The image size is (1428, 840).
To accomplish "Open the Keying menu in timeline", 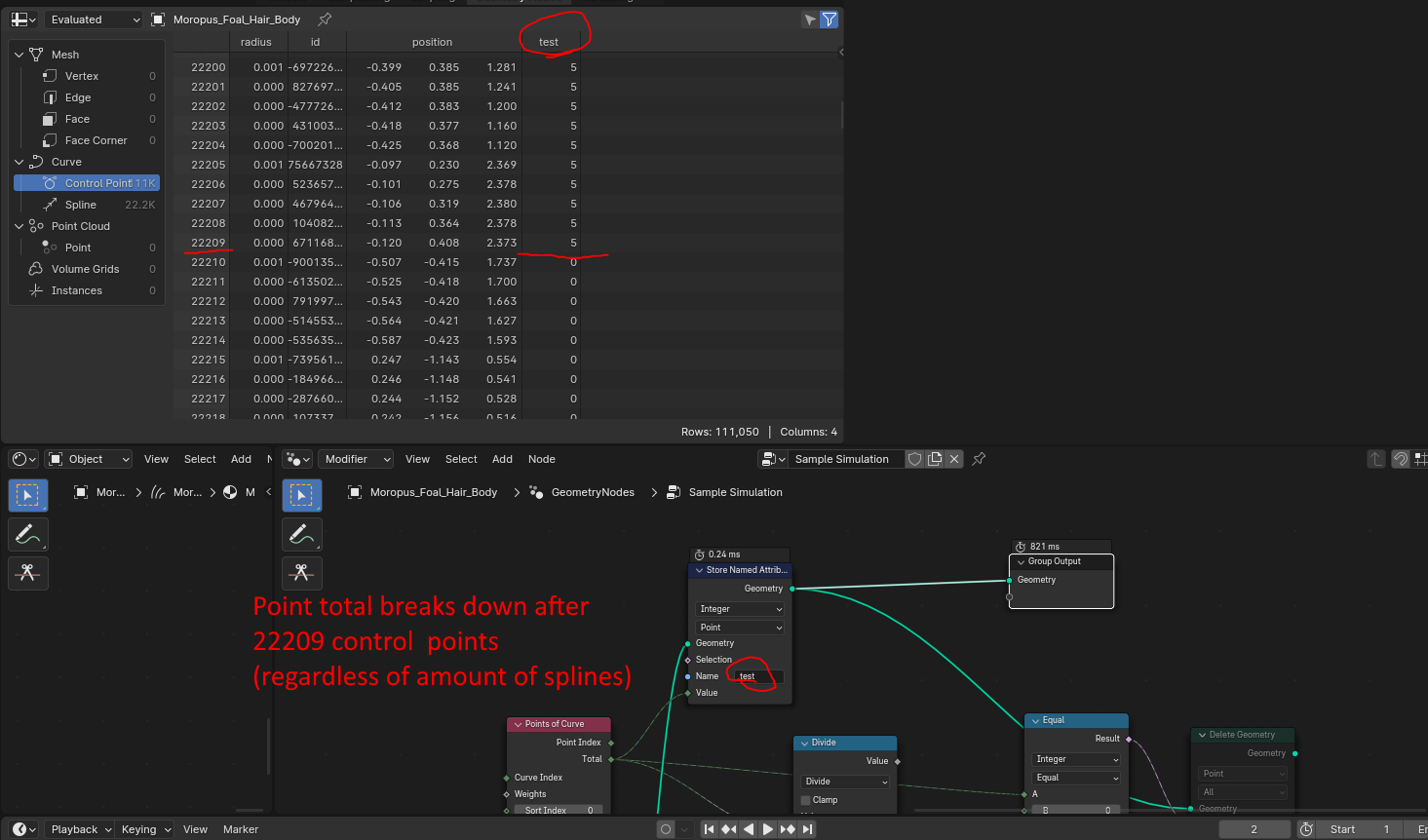I will [146, 829].
